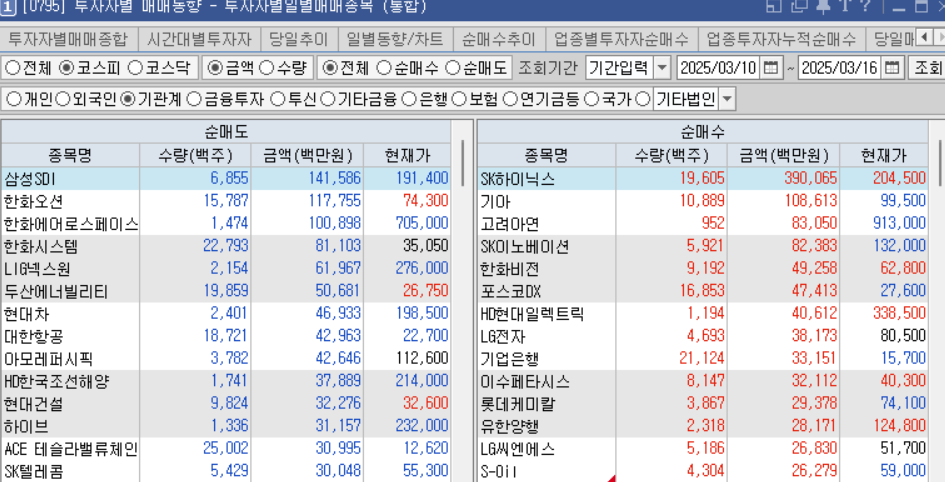Select the S-Oil row
Image resolution: width=945 pixels, height=482 pixels.
pos(703,471)
